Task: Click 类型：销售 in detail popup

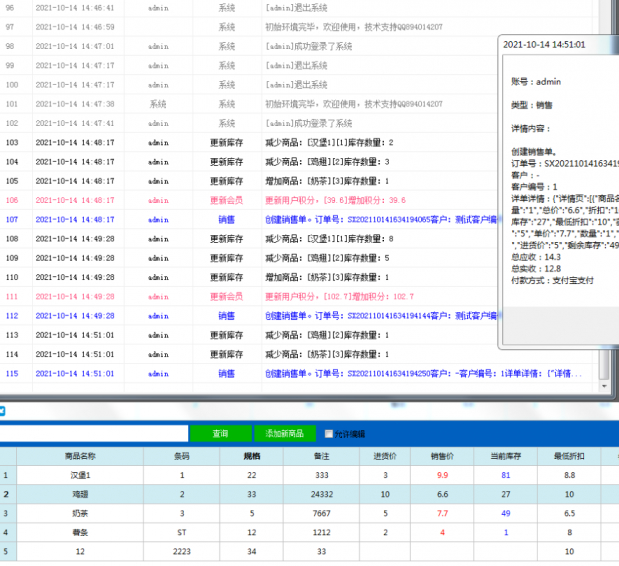Action: (531, 105)
